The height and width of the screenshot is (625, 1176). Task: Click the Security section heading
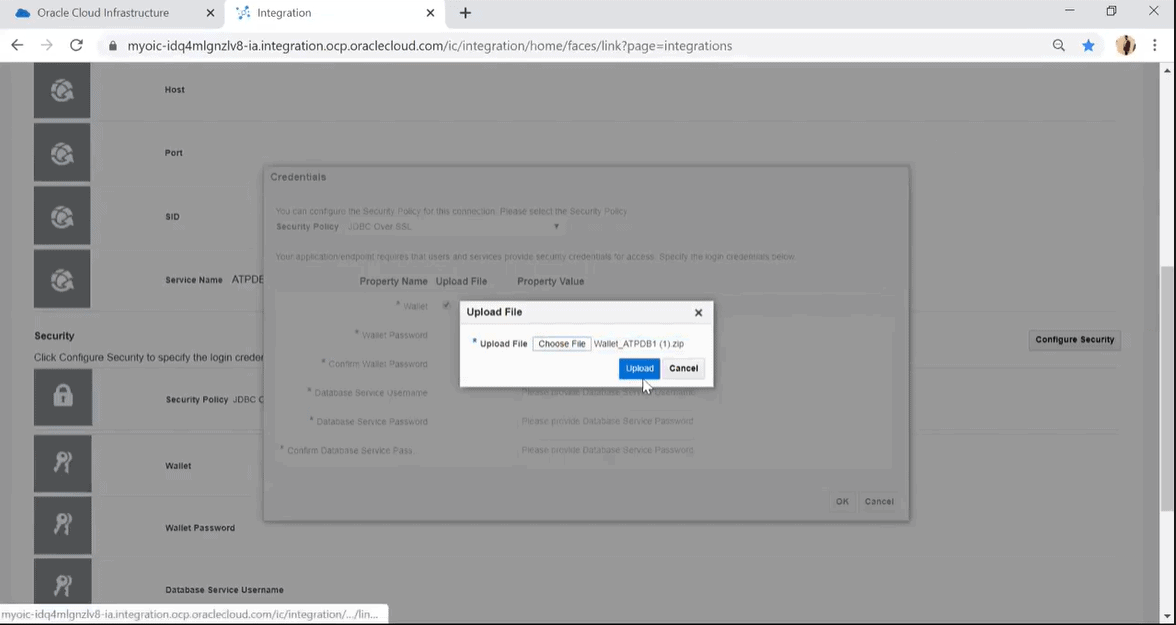pyautogui.click(x=54, y=336)
